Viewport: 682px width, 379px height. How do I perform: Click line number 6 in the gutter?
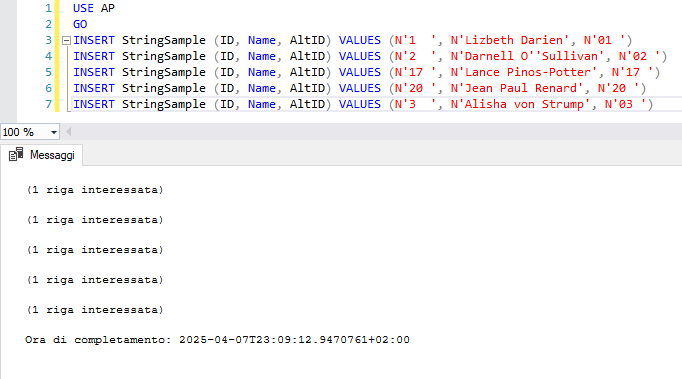(48, 88)
